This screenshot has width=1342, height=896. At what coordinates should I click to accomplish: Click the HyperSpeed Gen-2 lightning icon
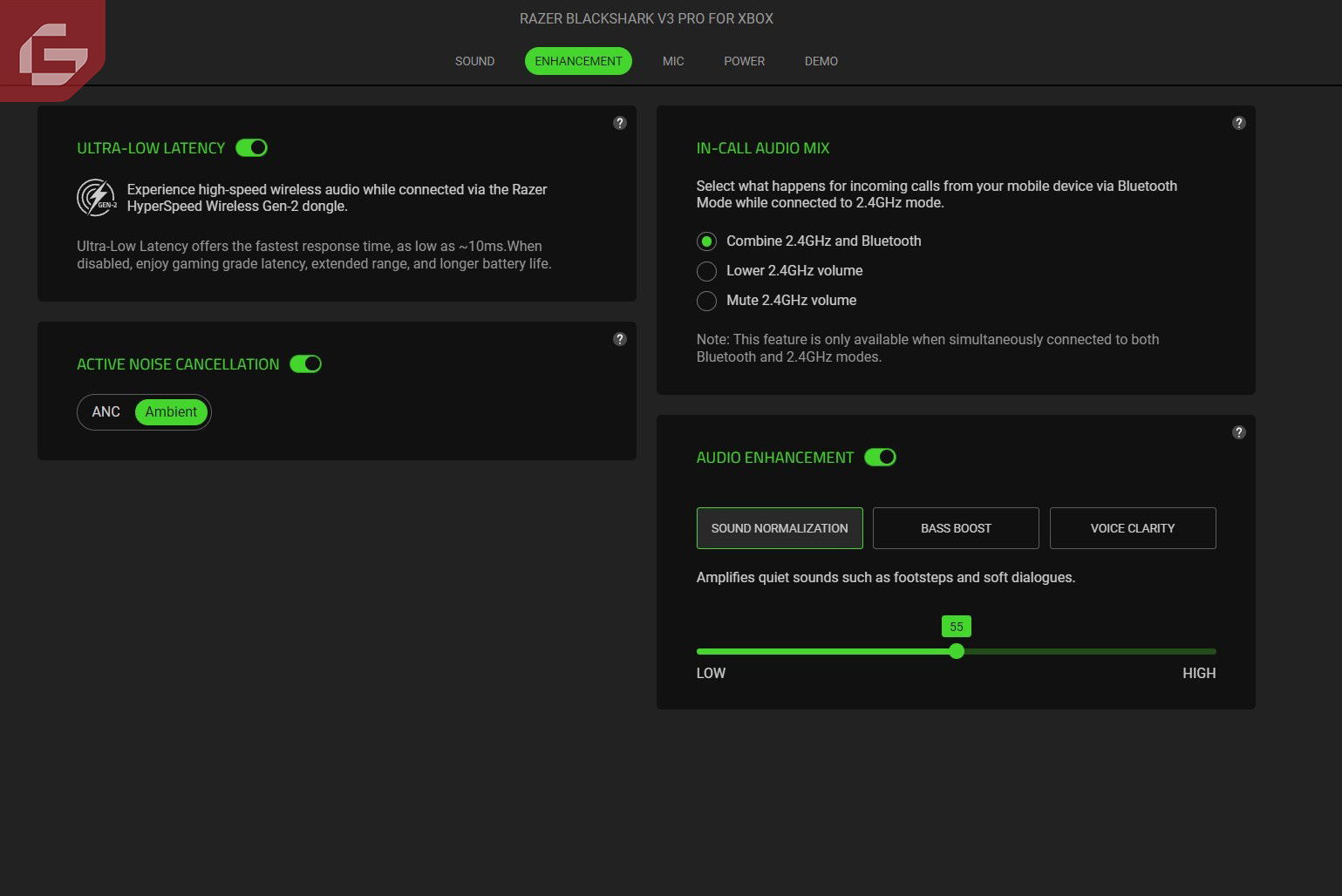[x=97, y=198]
